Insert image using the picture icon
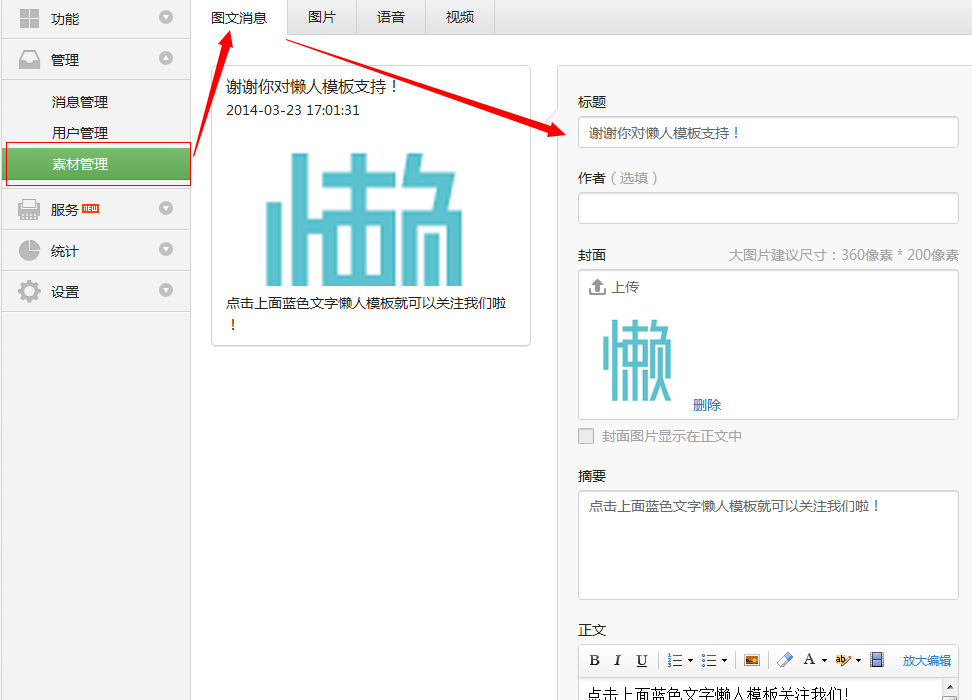Screen dimensions: 972x700 [x=752, y=660]
